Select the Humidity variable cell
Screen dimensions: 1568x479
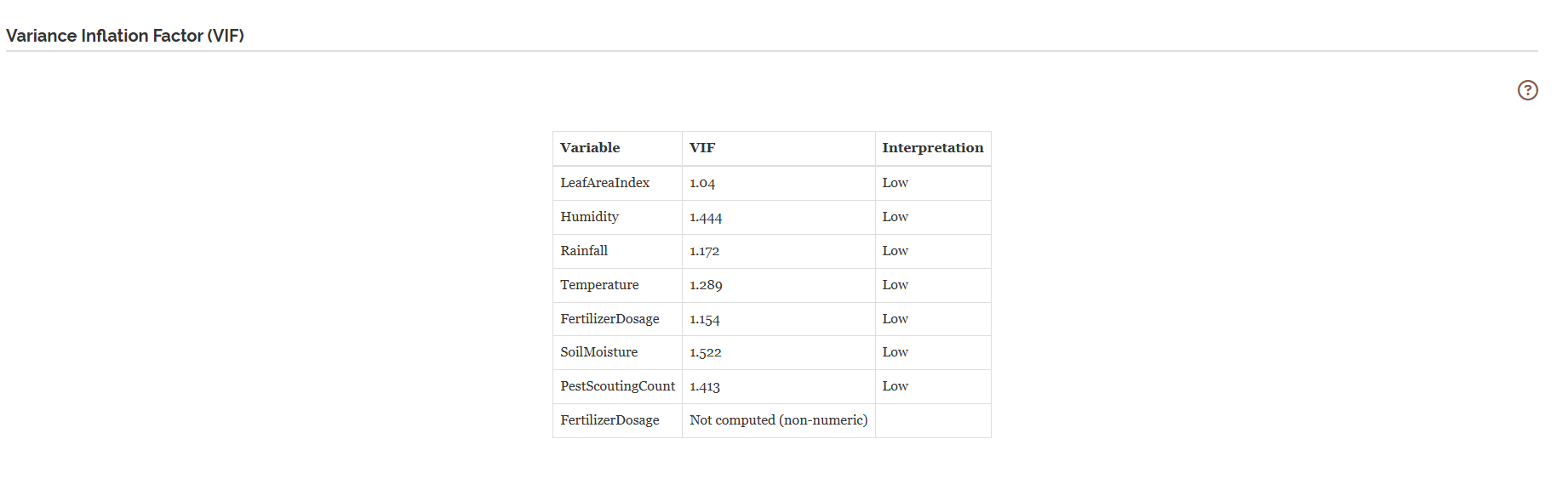(x=617, y=217)
